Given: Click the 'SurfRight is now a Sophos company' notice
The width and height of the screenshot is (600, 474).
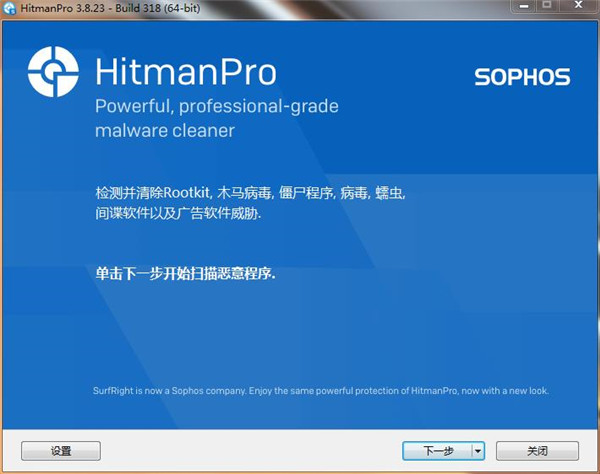Looking at the screenshot, I should tap(321, 391).
